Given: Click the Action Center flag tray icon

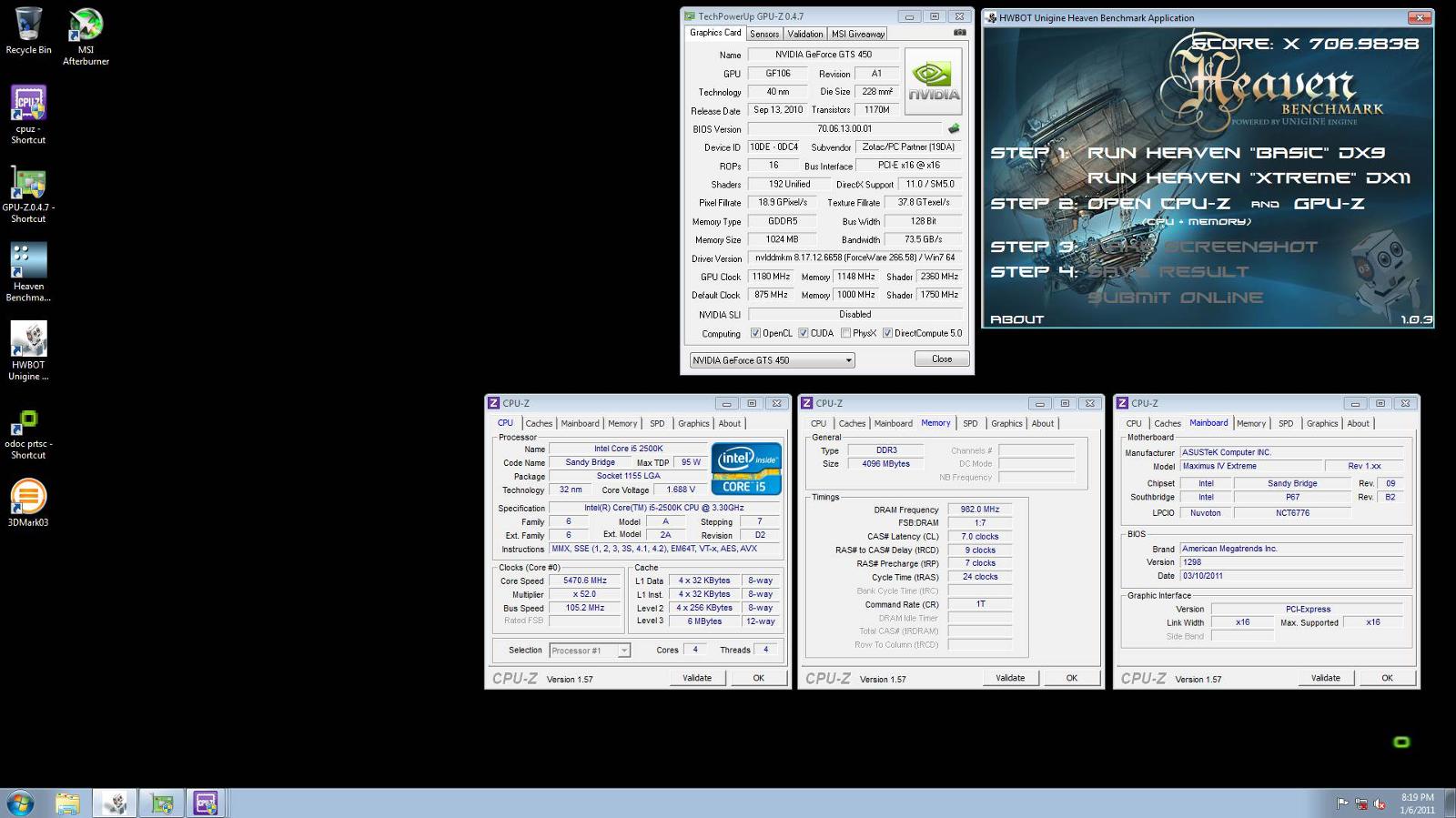Looking at the screenshot, I should (1342, 803).
